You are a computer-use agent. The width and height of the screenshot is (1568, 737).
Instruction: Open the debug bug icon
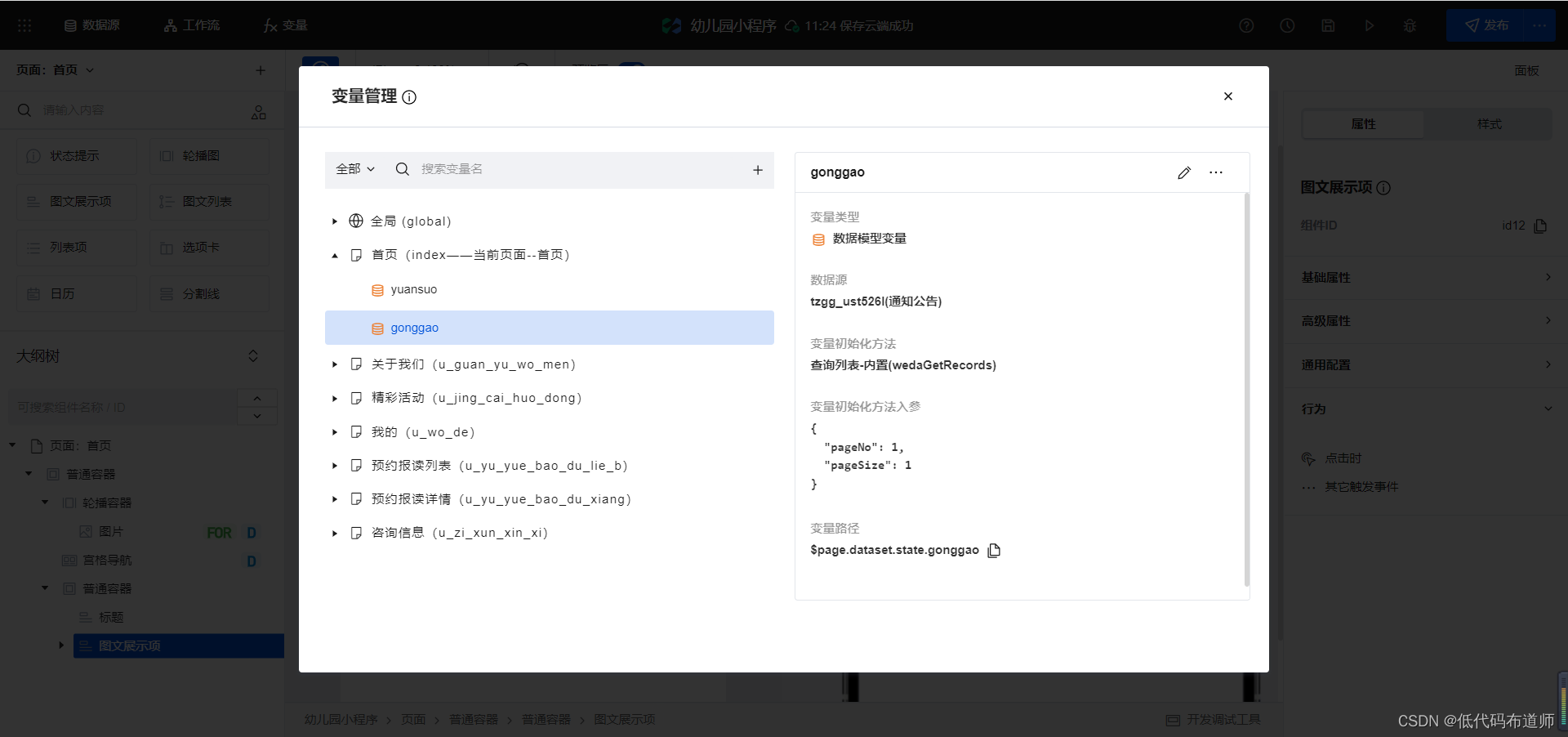click(x=1410, y=25)
